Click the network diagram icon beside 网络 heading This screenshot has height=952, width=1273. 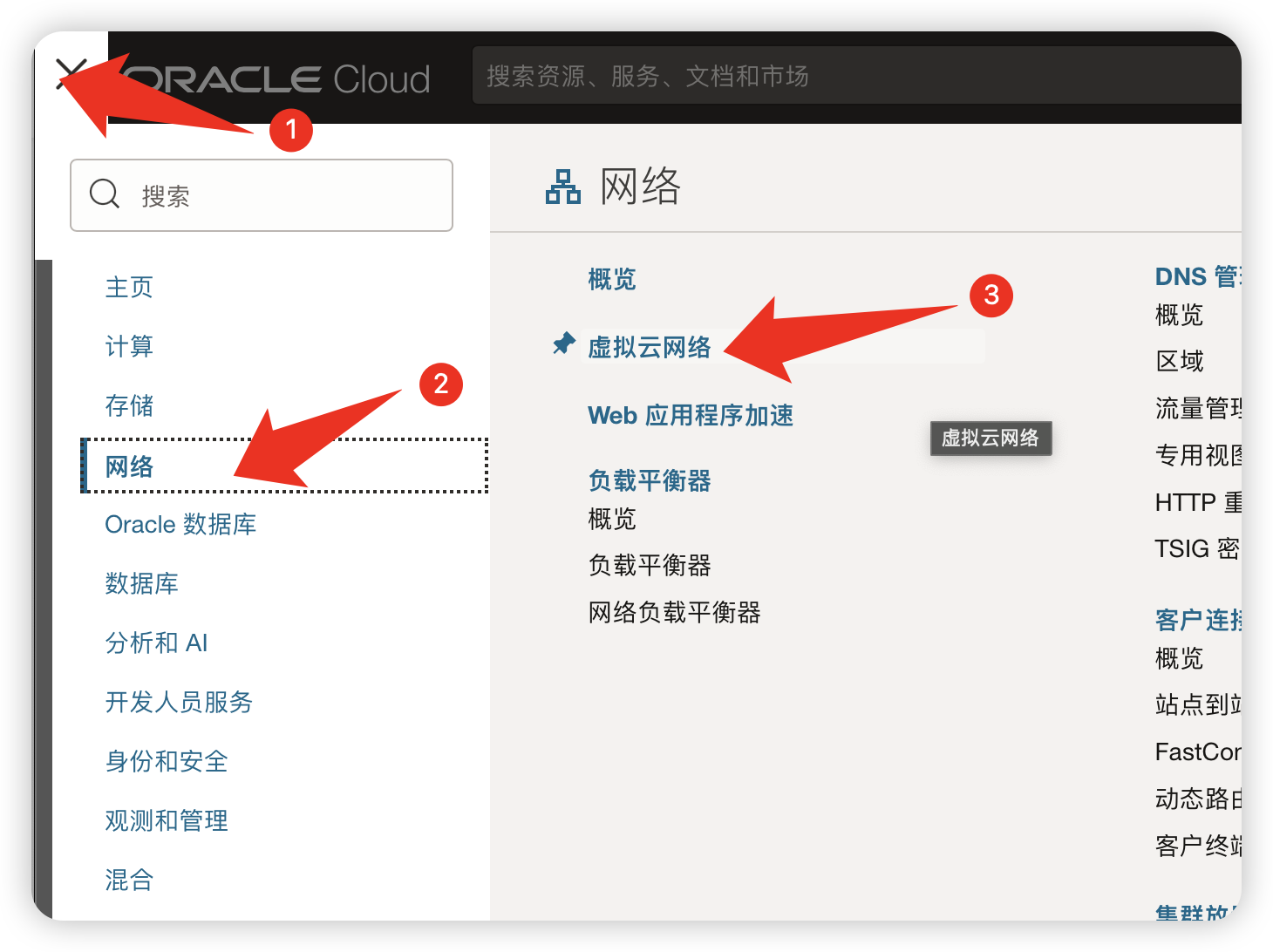(x=562, y=186)
